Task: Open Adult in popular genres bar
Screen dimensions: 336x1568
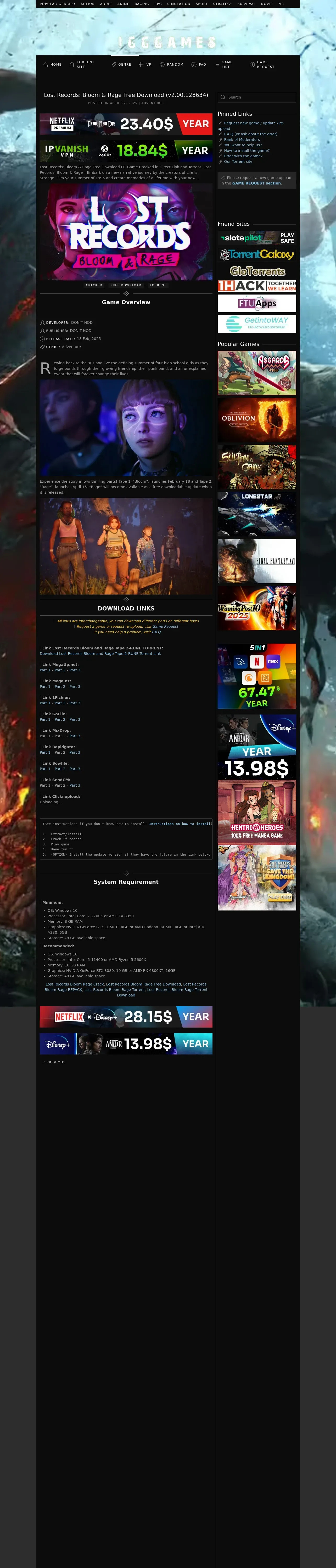Action: [106, 4]
